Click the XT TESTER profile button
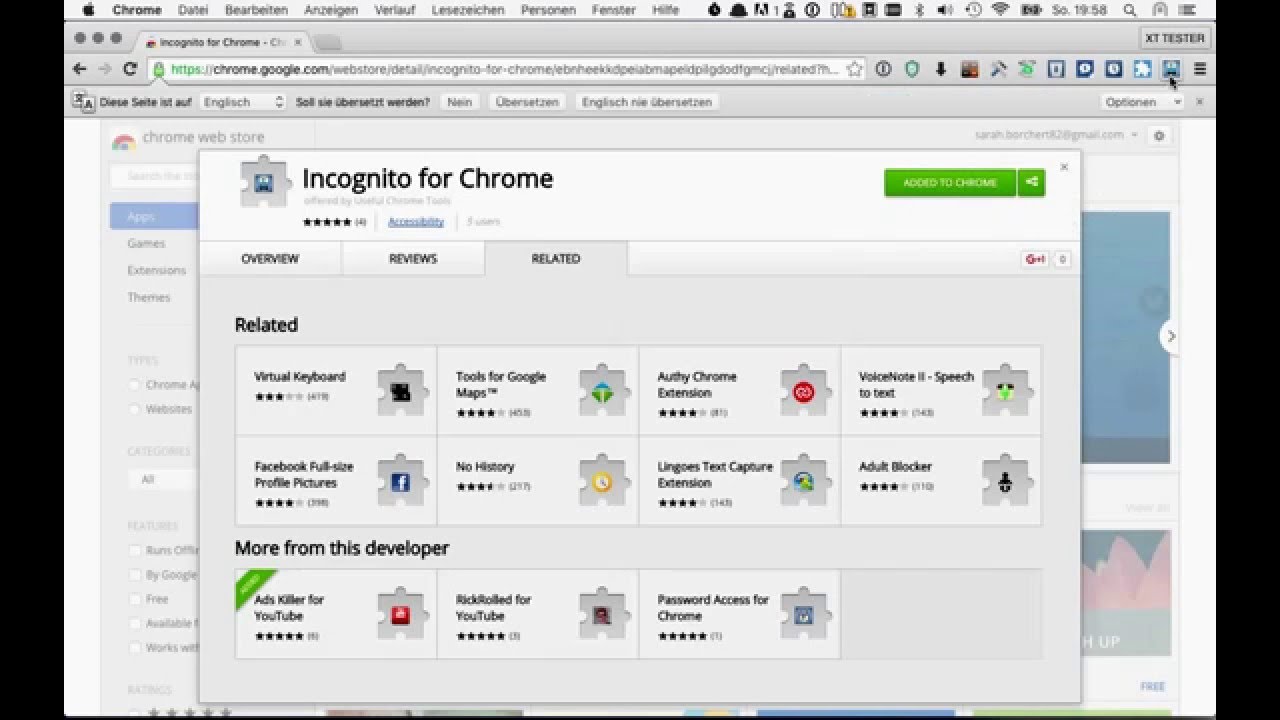The height and width of the screenshot is (720, 1280). click(1175, 38)
